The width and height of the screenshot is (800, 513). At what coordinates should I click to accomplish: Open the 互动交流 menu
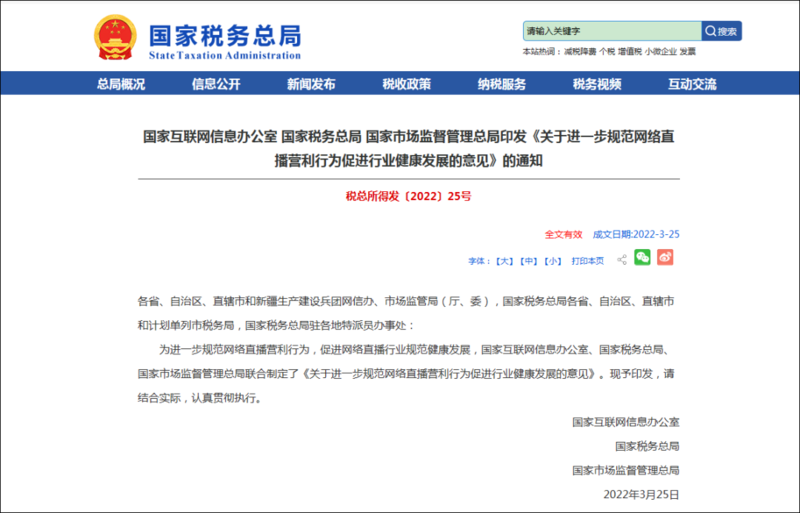point(692,84)
